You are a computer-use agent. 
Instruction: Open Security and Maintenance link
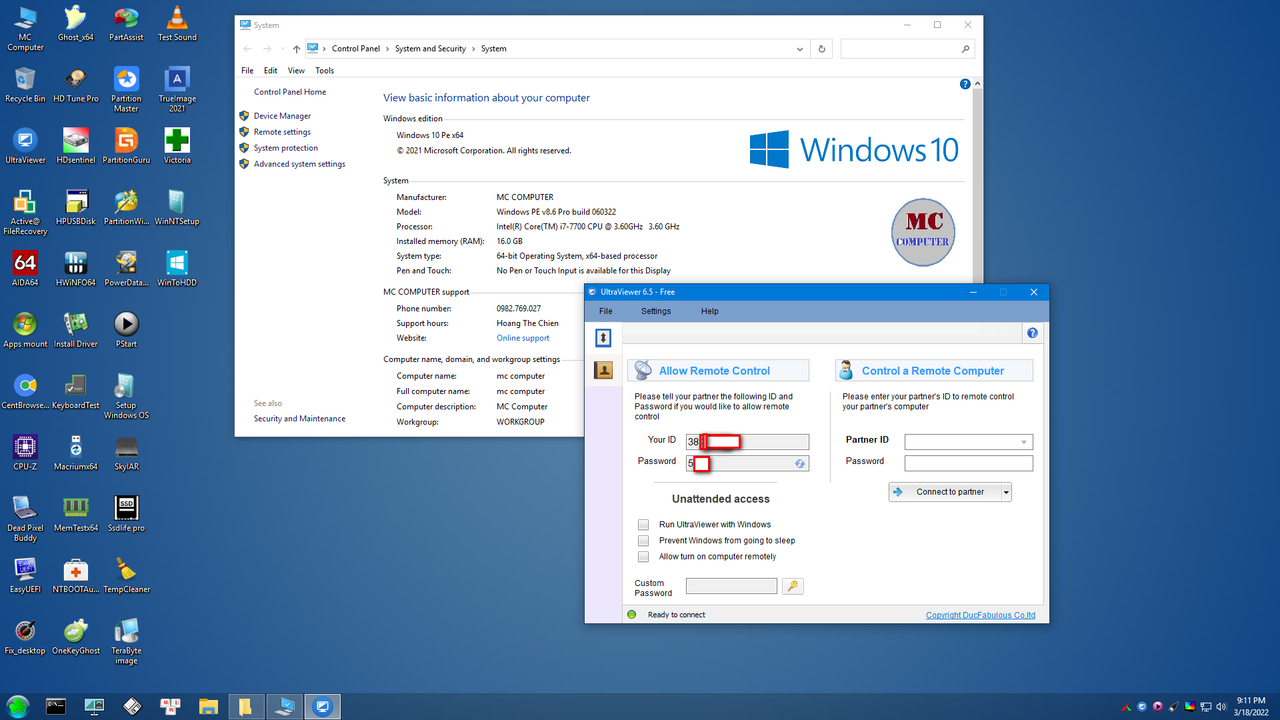coord(300,419)
